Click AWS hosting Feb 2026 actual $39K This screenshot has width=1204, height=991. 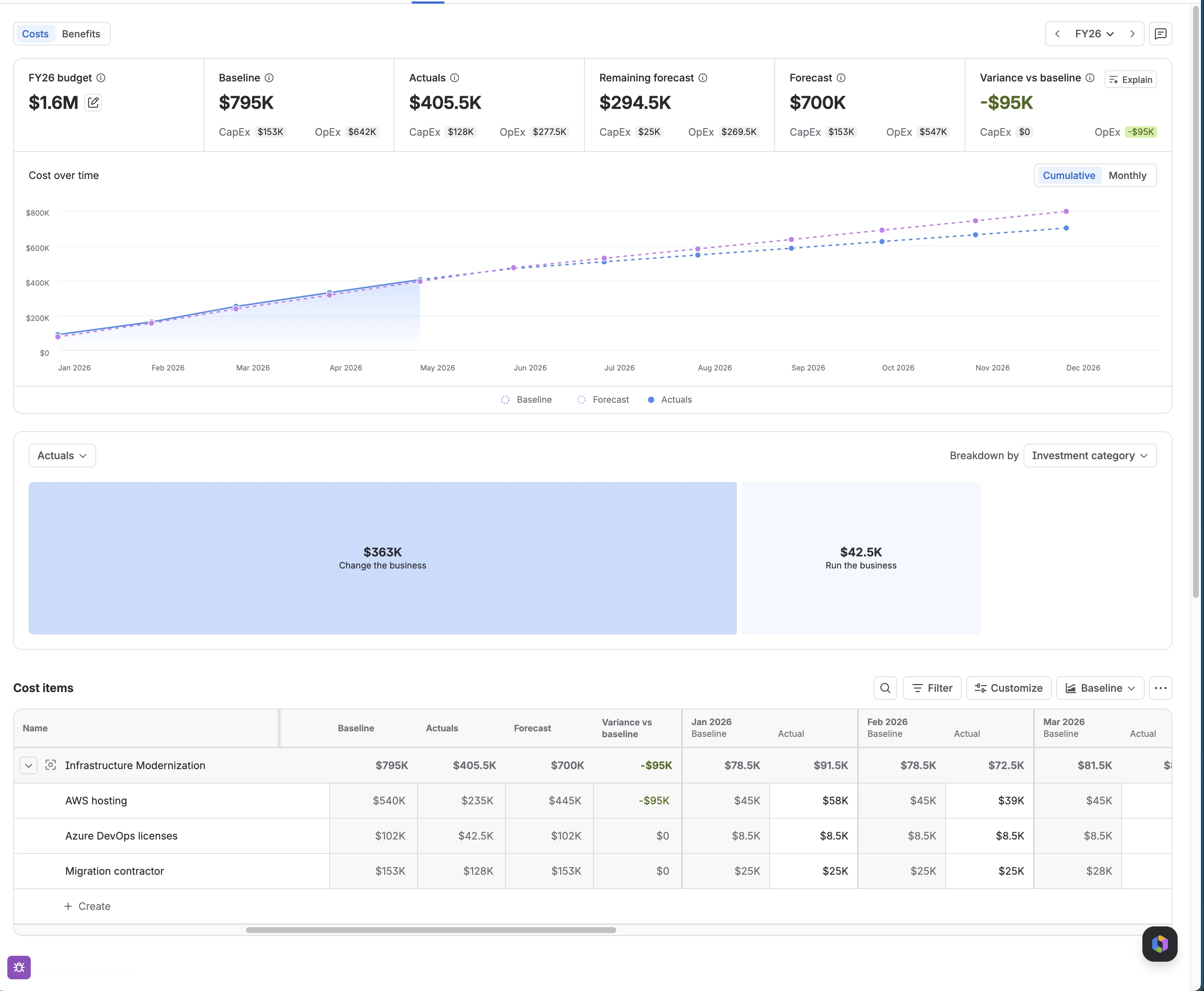pos(989,800)
